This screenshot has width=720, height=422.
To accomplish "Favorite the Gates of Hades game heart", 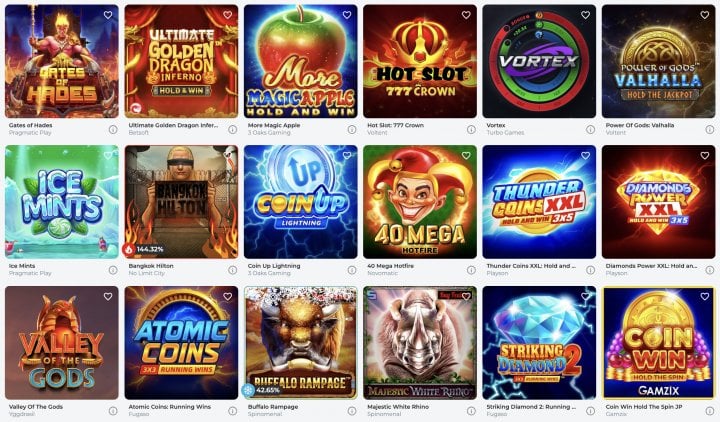I will 108,15.
